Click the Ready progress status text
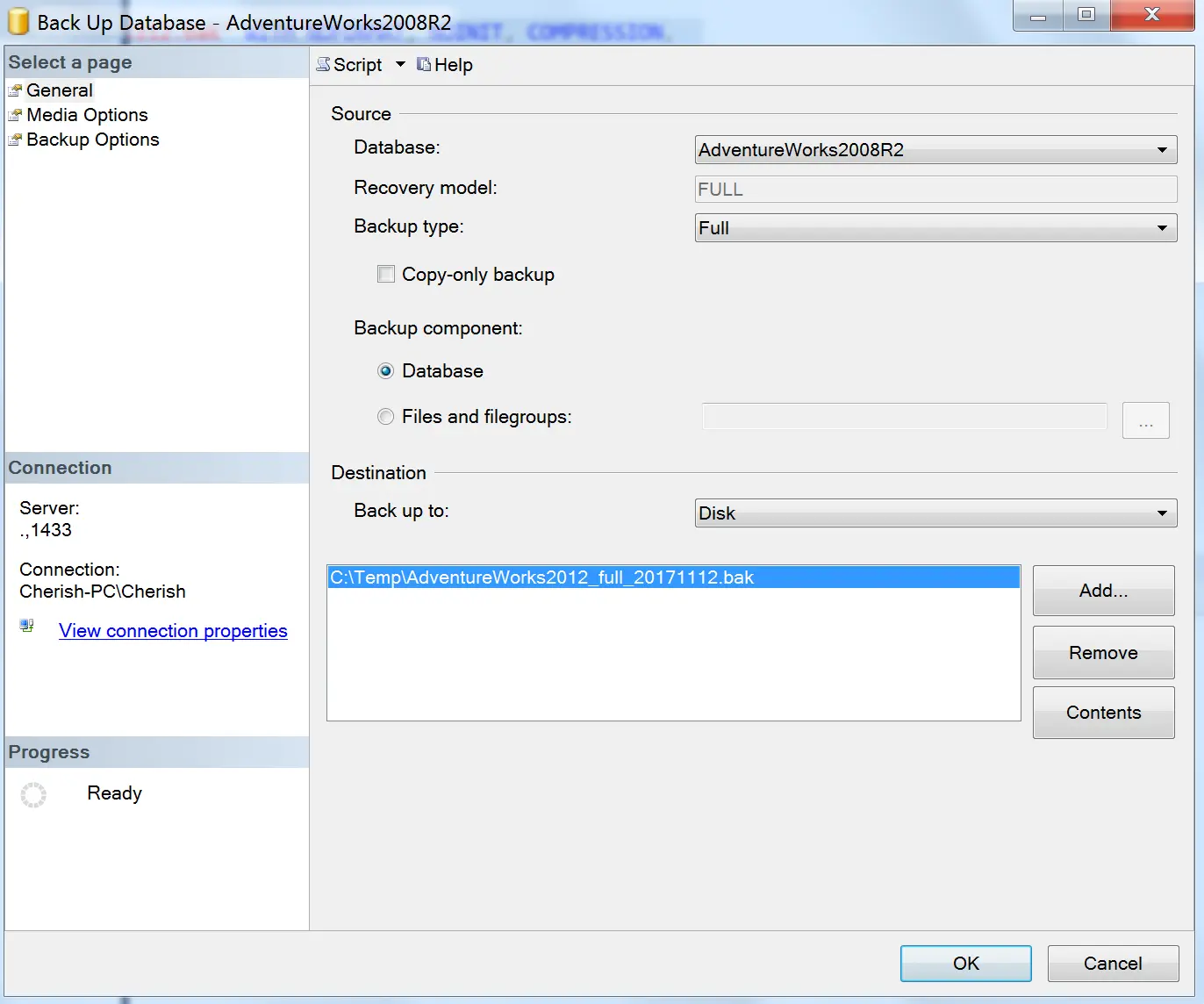1204x1004 pixels. tap(114, 793)
